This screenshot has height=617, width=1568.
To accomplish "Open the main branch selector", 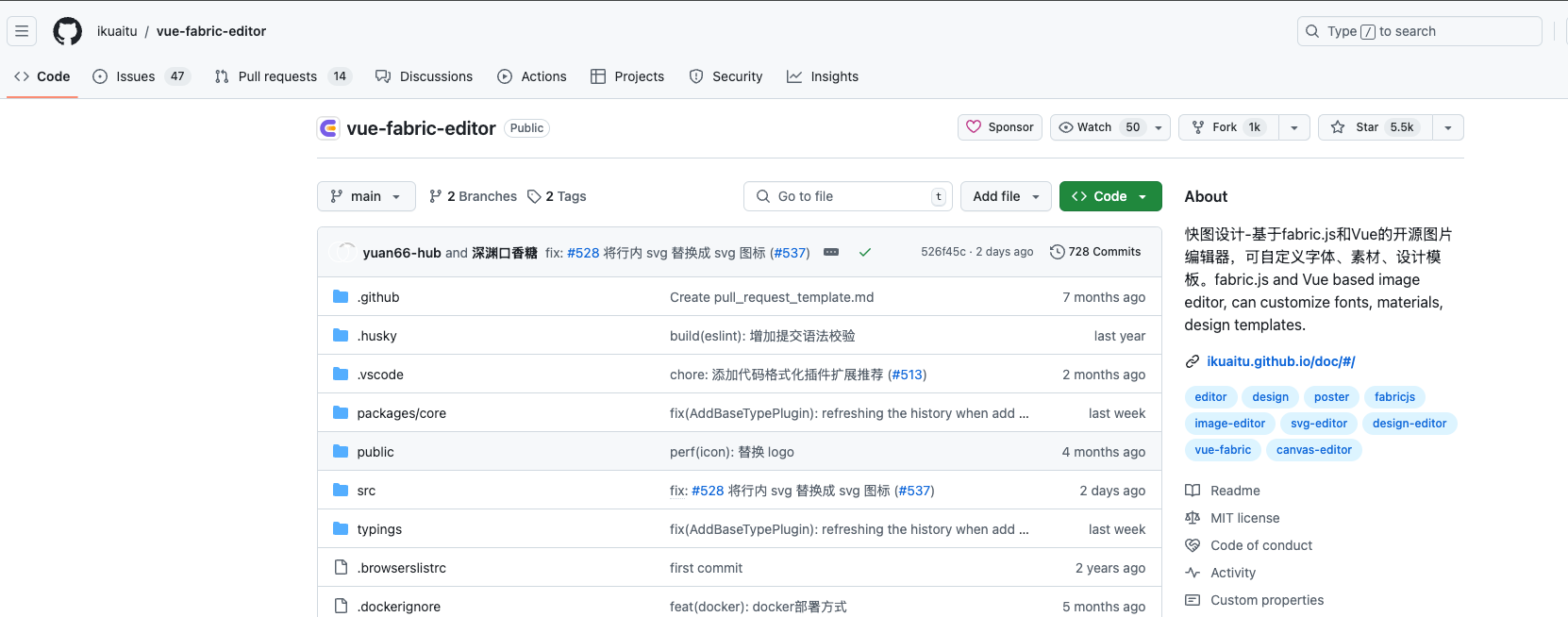I will click(x=366, y=196).
